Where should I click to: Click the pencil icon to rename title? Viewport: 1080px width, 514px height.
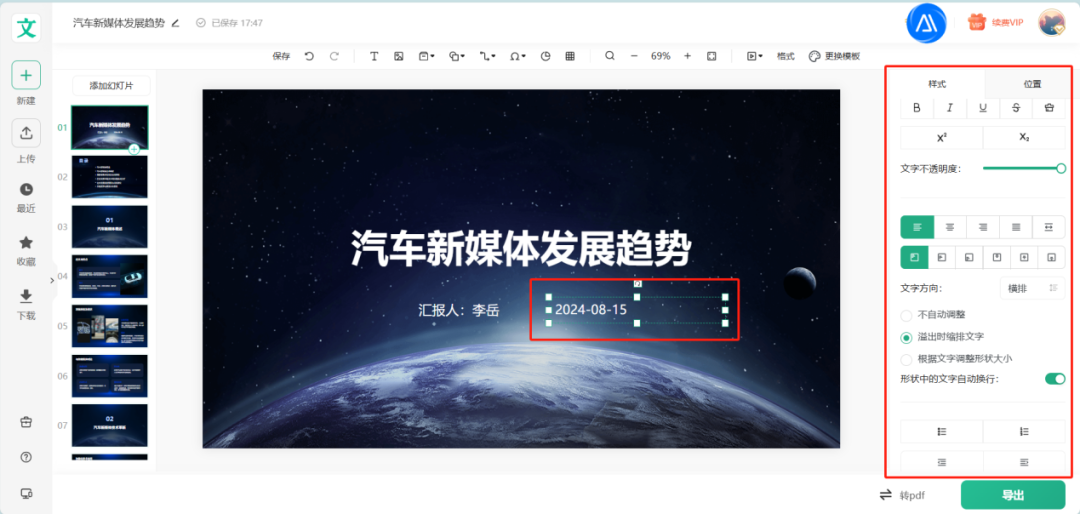coord(175,23)
